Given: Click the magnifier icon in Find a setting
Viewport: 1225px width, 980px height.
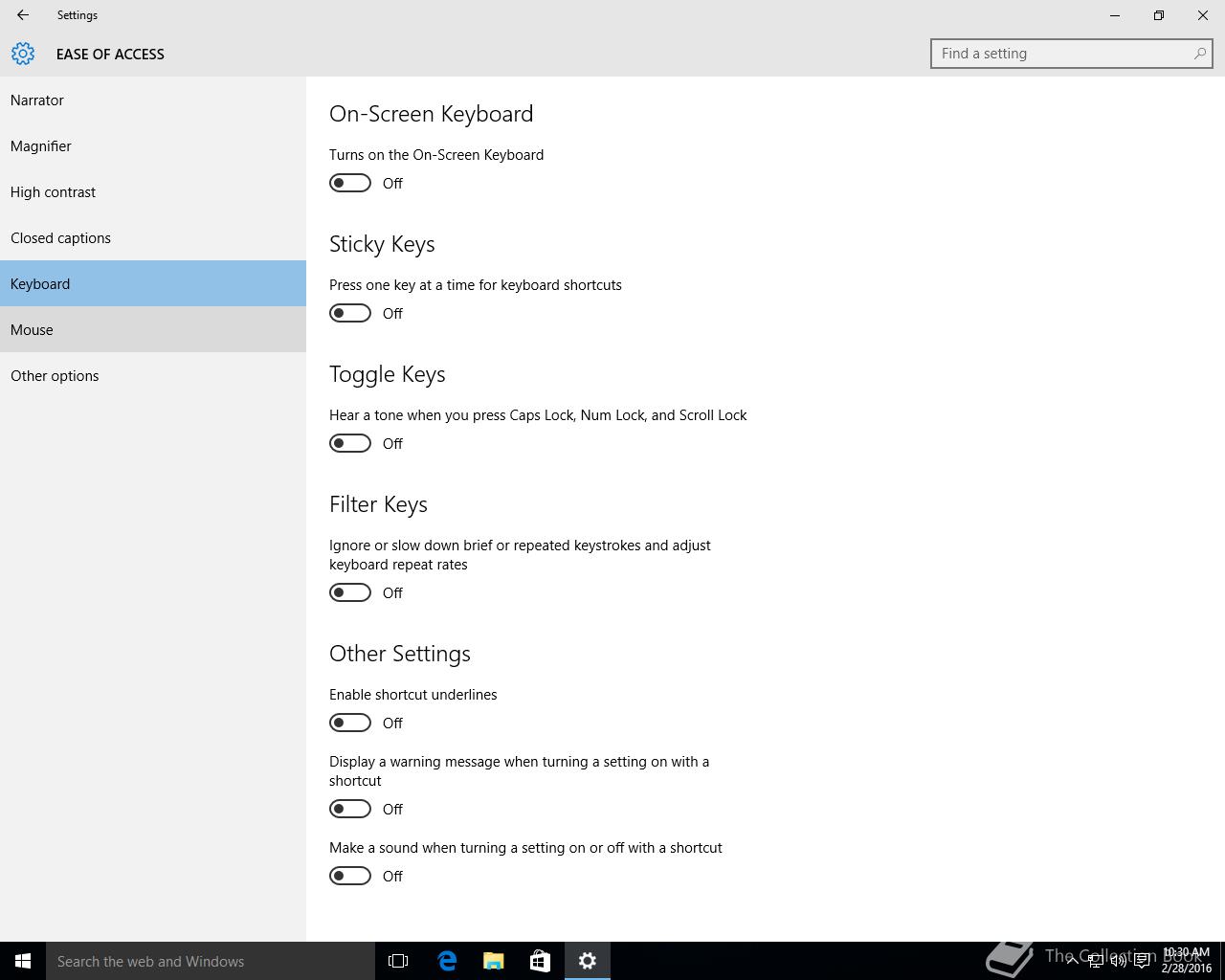Looking at the screenshot, I should pyautogui.click(x=1199, y=54).
